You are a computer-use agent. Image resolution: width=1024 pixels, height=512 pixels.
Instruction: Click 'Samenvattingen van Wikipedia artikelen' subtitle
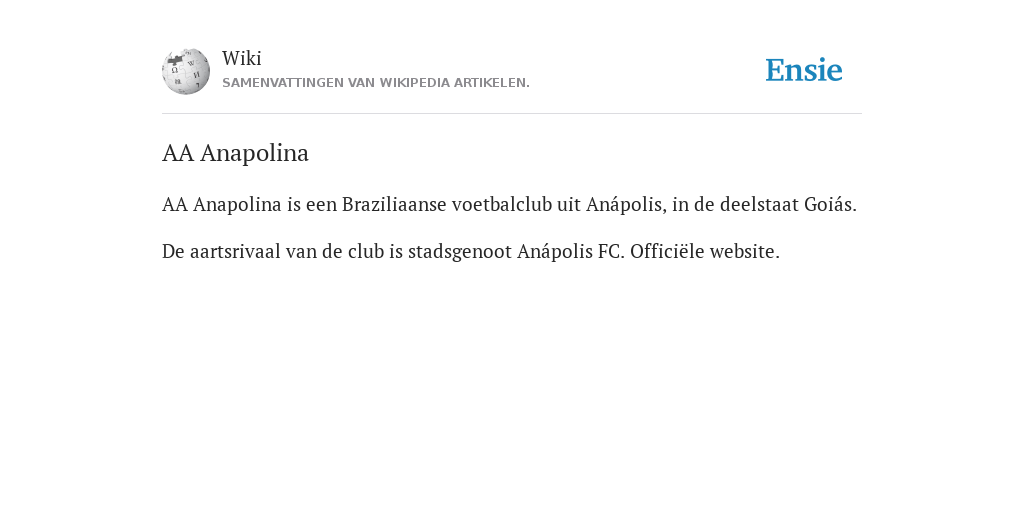click(376, 83)
